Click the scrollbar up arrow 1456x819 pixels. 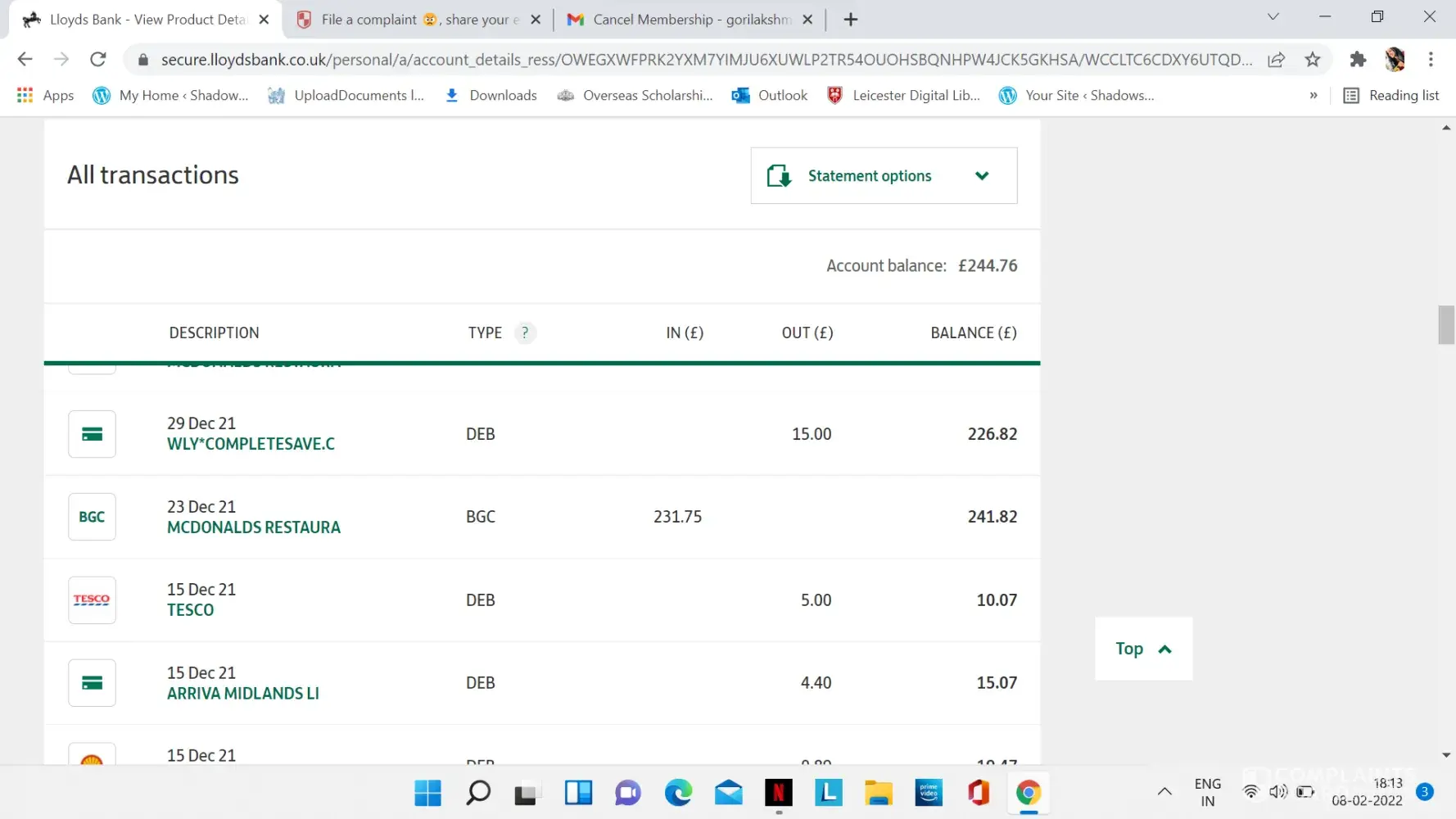point(1446,128)
